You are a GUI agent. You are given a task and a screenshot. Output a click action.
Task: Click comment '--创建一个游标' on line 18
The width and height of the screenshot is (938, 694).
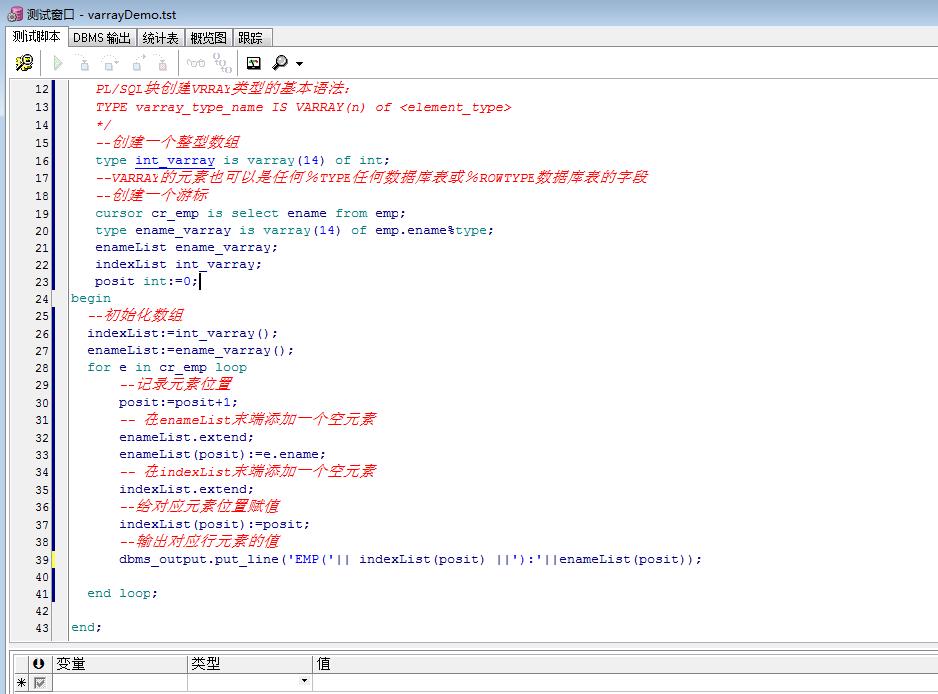pyautogui.click(x=151, y=195)
